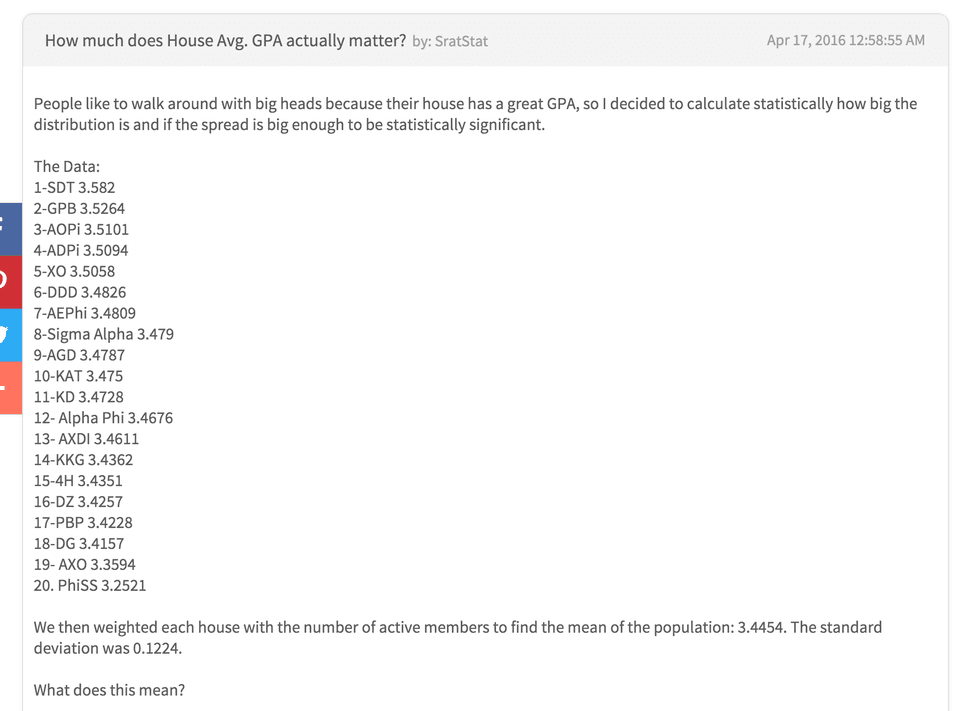Screen dimensions: 980x711
Task: Click the "What does this mean?" line
Action: [110, 690]
